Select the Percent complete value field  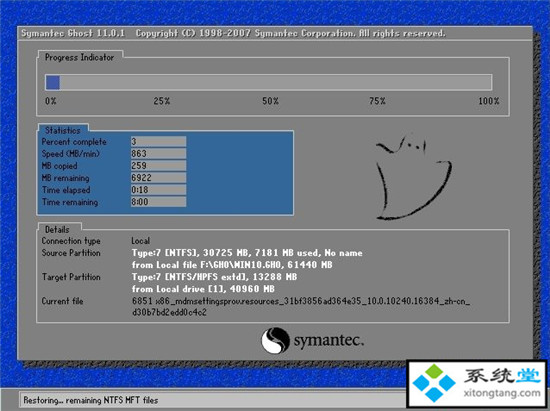tap(158, 141)
